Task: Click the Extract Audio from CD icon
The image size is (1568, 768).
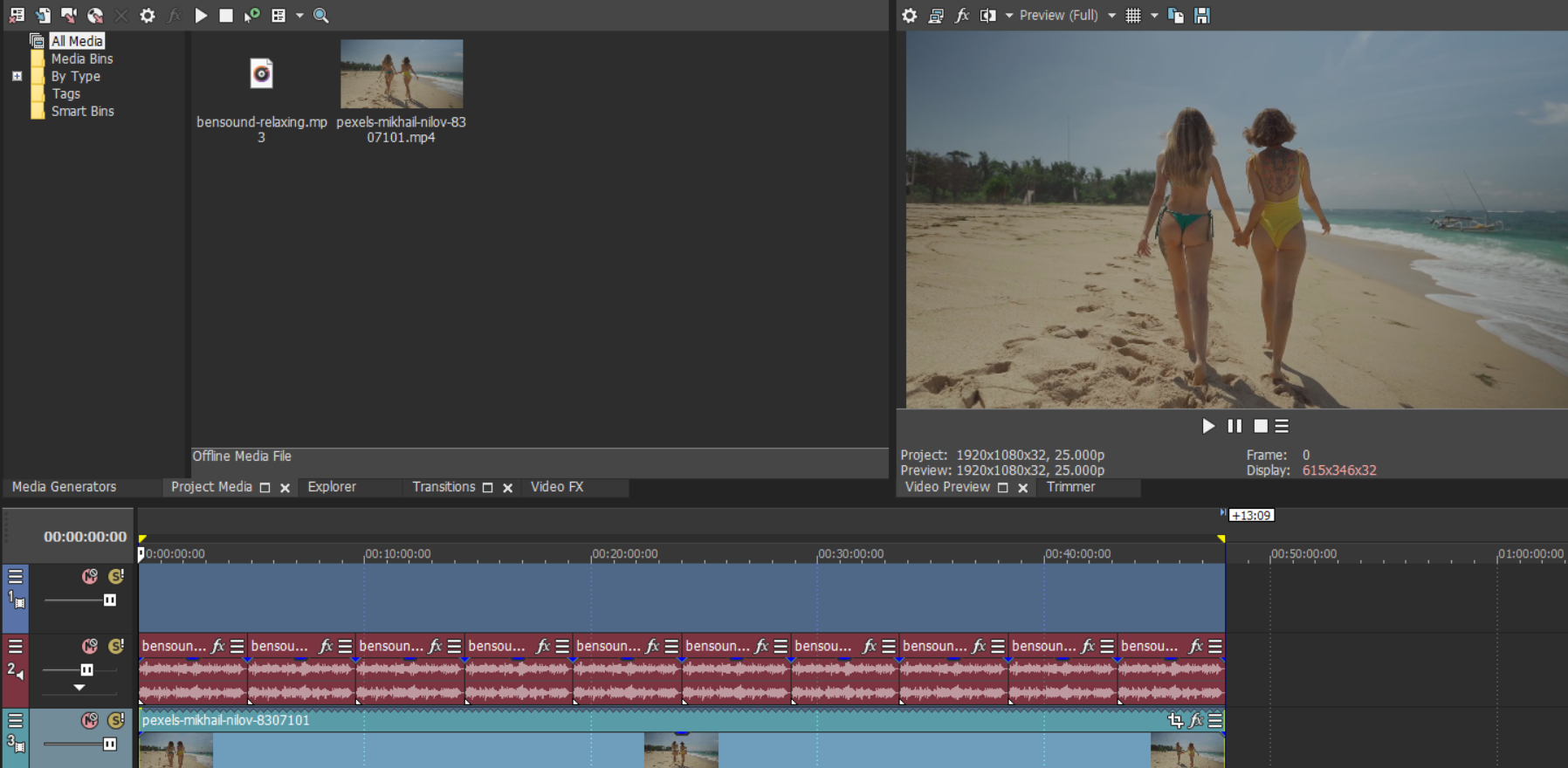Action: tap(95, 15)
